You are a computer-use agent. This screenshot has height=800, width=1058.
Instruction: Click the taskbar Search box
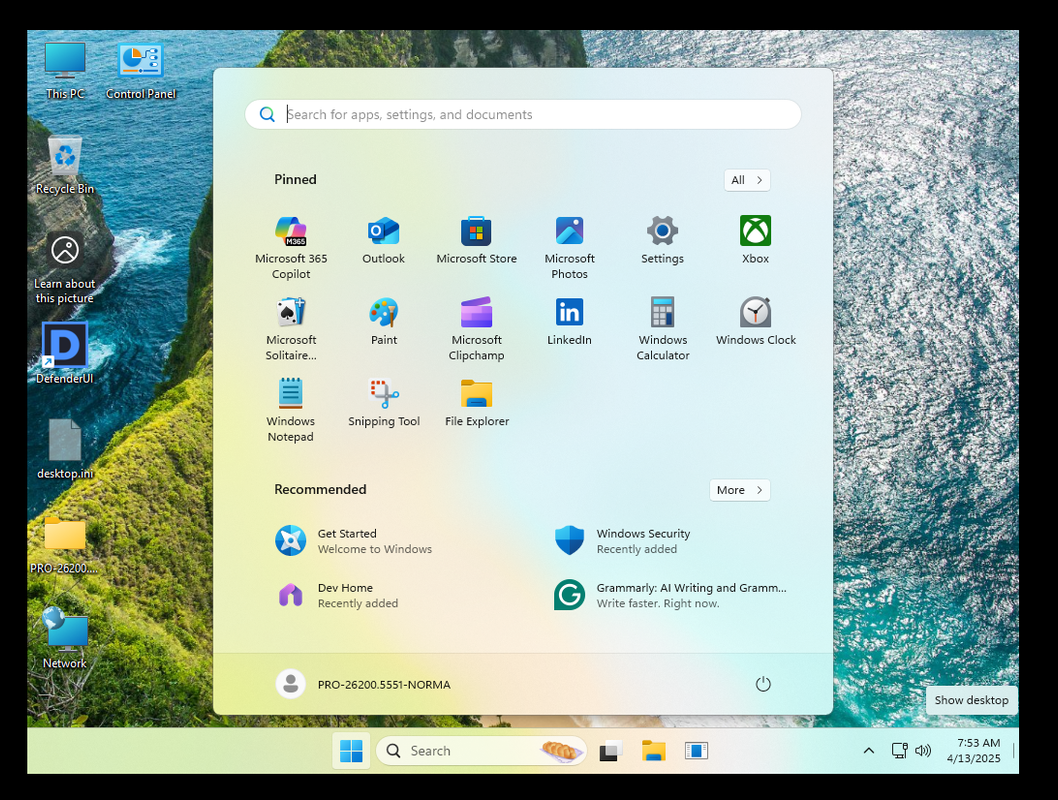click(480, 751)
